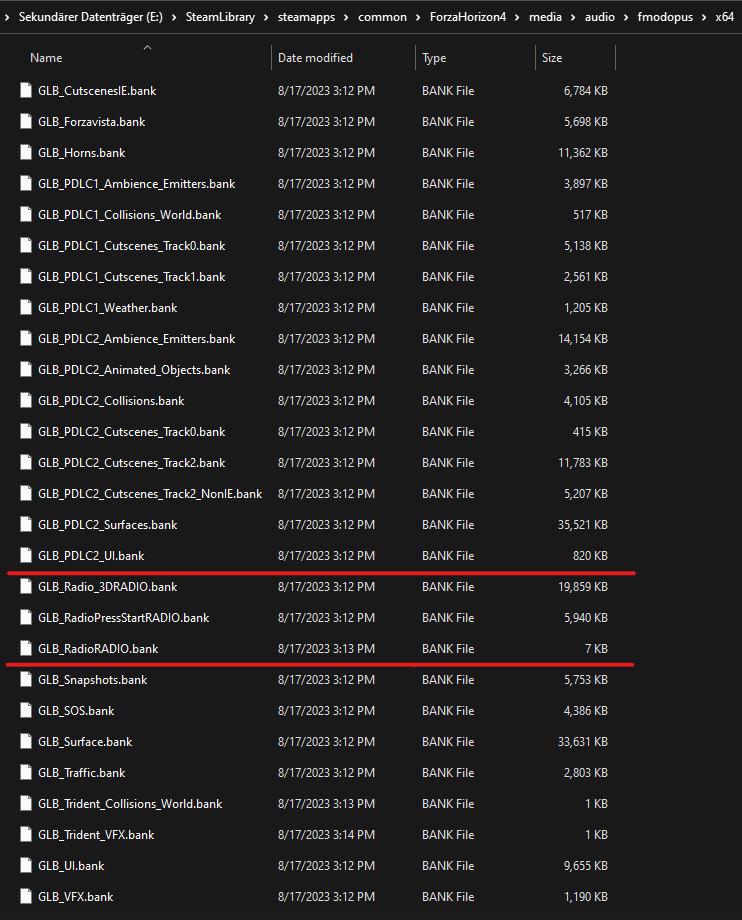Screen dimensions: 742x920
Task: Sort files by the Name column
Action: click(x=46, y=58)
